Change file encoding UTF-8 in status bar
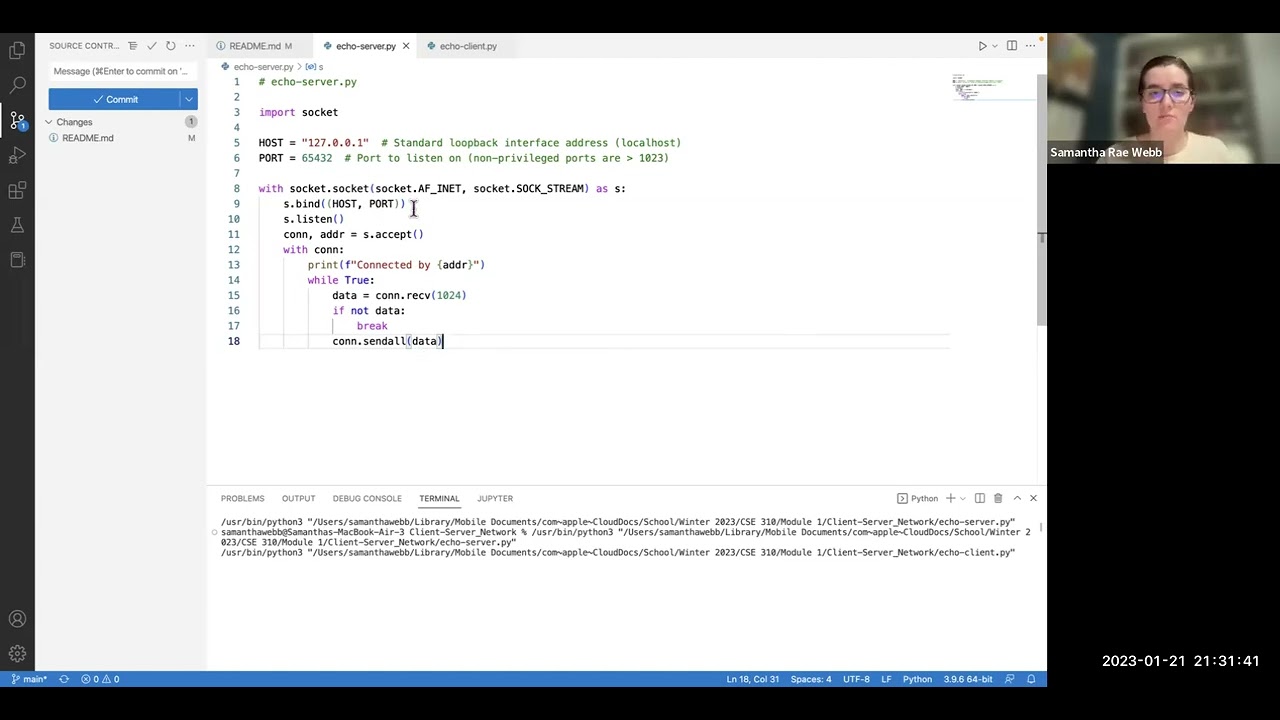This screenshot has height=720, width=1280. click(856, 679)
